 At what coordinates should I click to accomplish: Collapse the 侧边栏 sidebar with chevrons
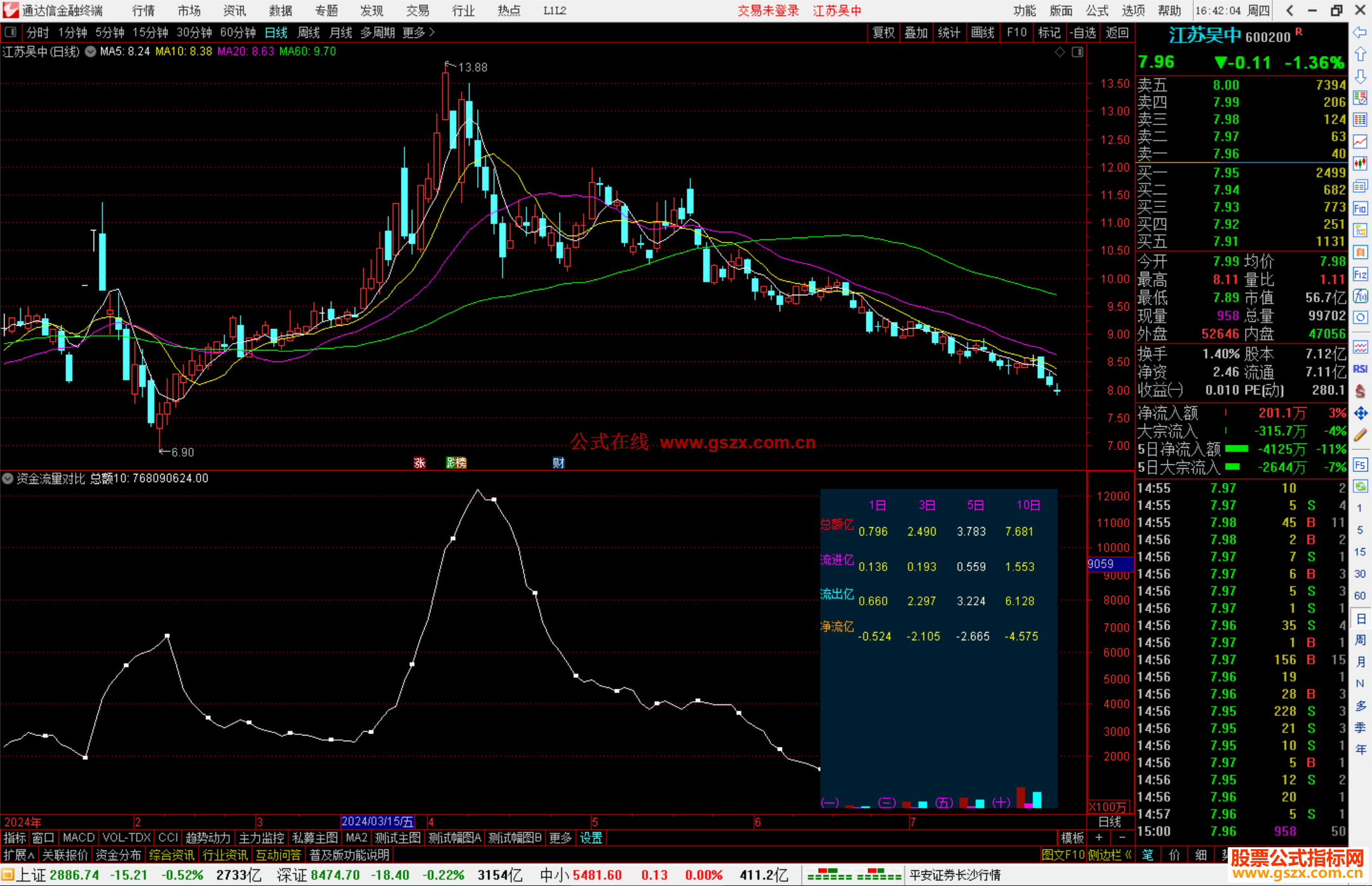click(x=1110, y=855)
